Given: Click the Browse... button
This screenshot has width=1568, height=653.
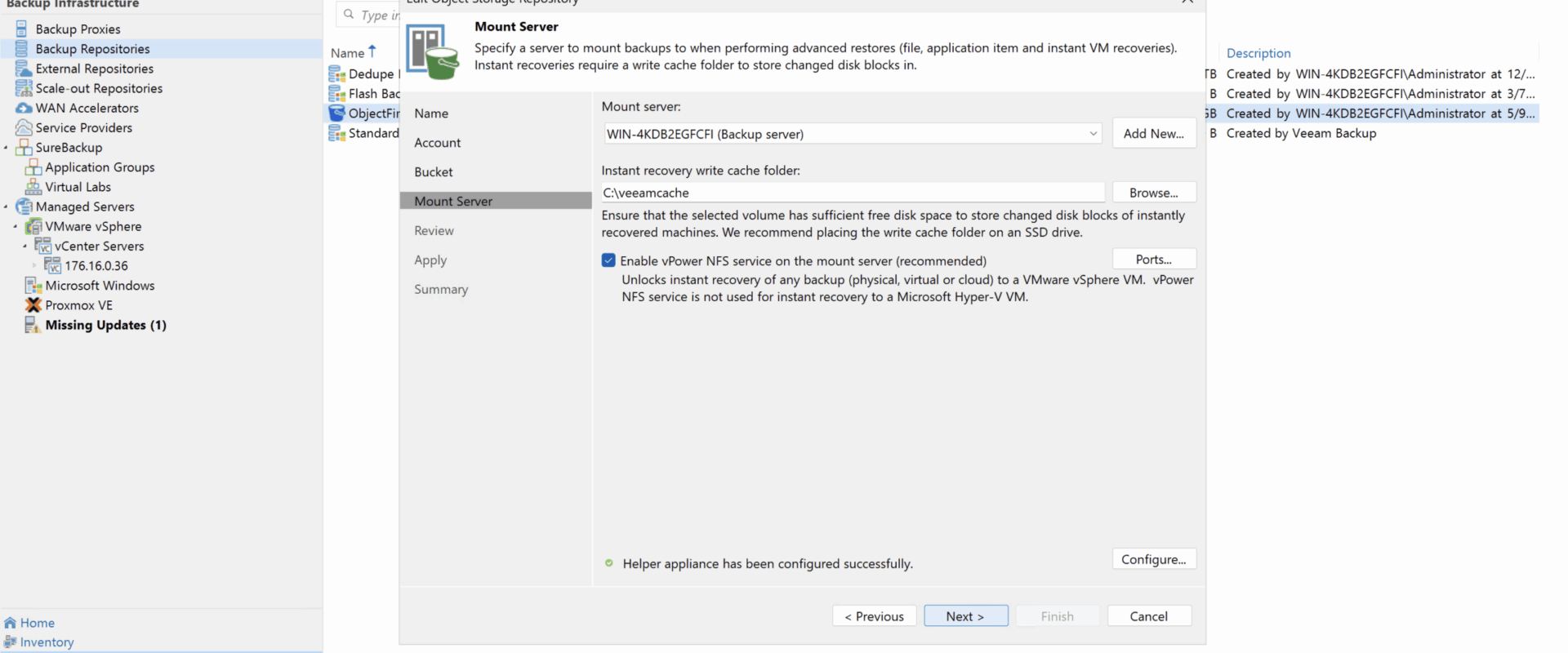Looking at the screenshot, I should tap(1154, 193).
